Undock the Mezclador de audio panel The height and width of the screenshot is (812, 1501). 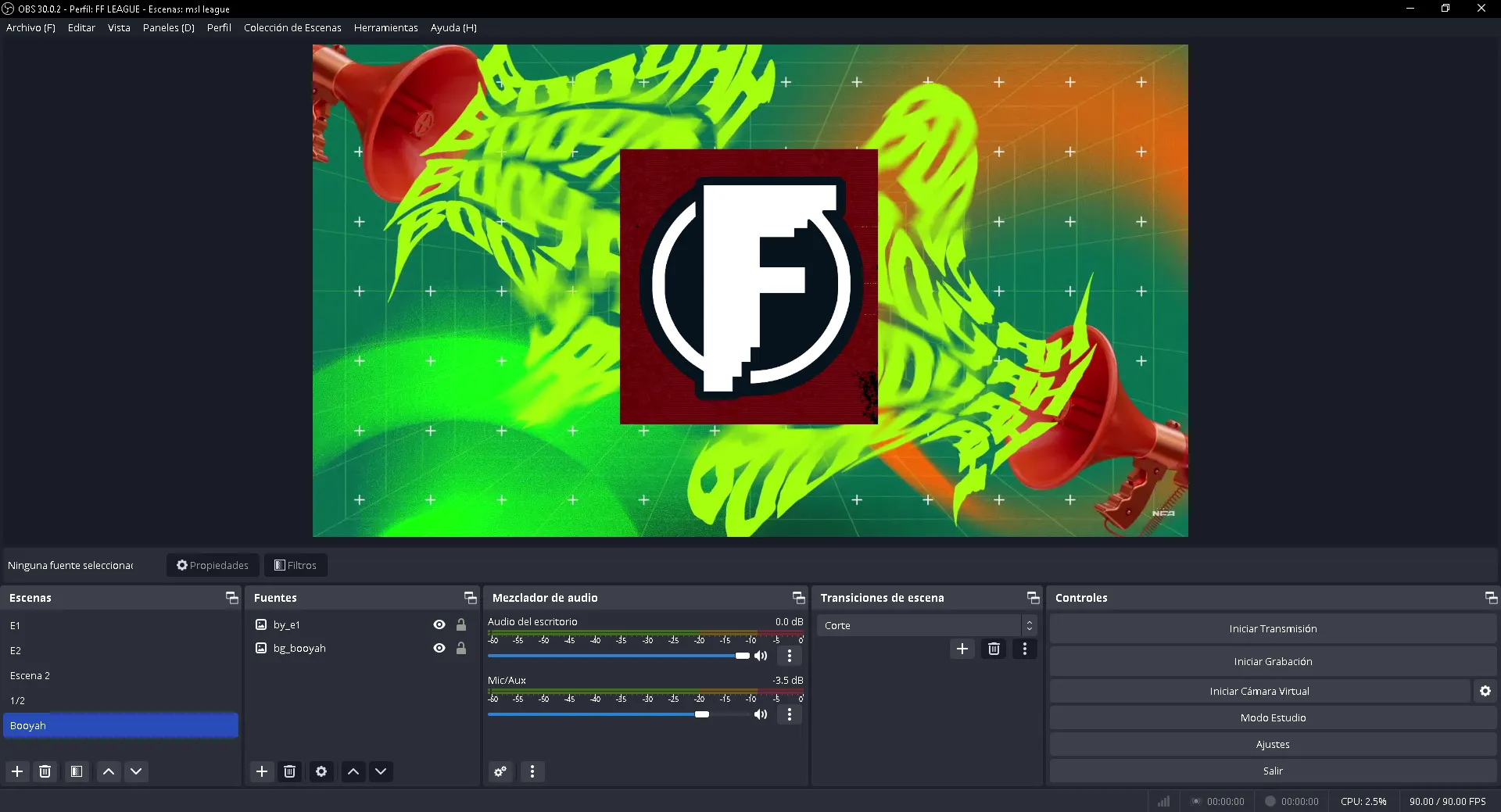point(798,598)
